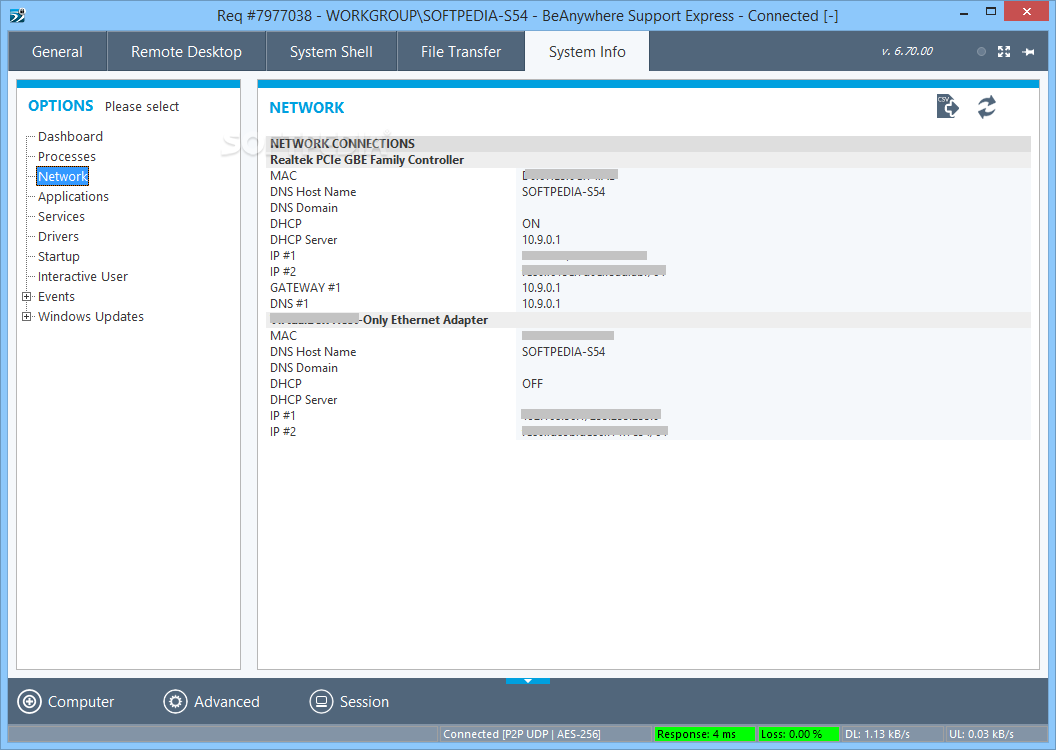
Task: Switch to the Remote Desktop tab
Action: (187, 52)
